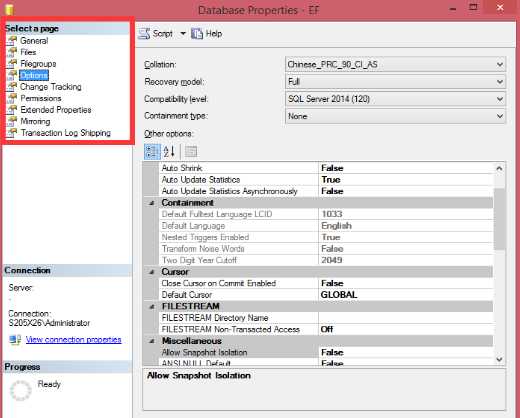Viewport: 520px width, 418px height.
Task: Minimize the Database Properties window
Action: [x=453, y=9]
